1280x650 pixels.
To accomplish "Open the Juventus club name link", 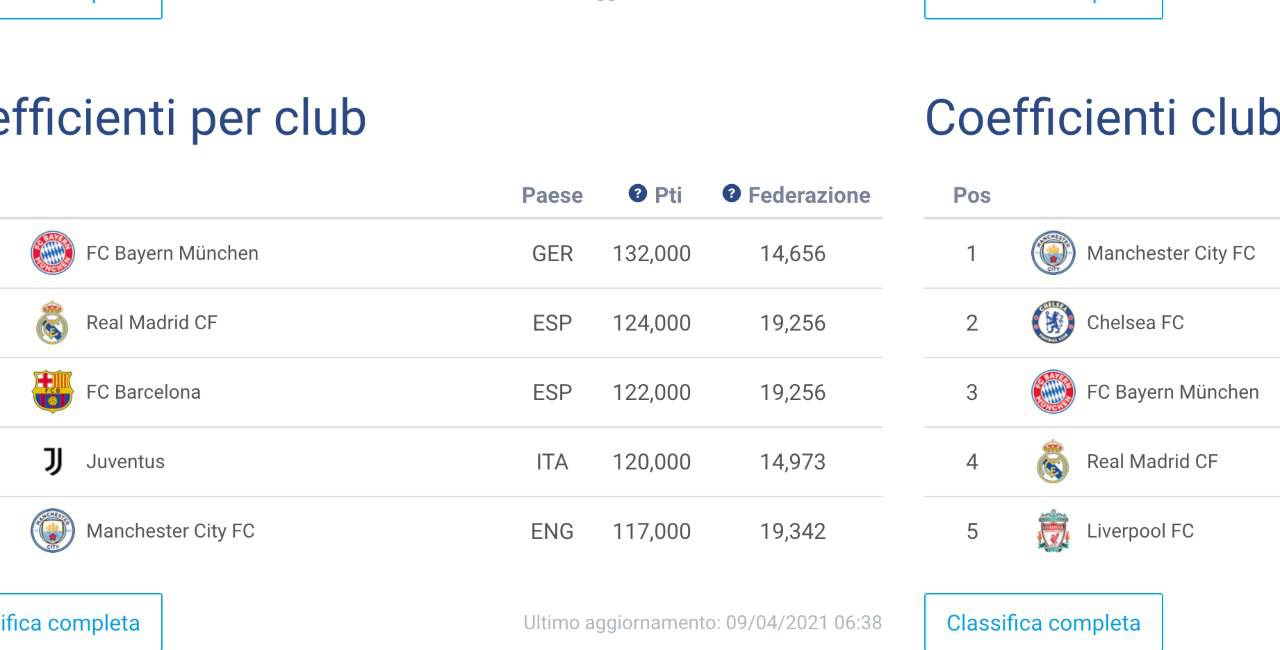I will pyautogui.click(x=125, y=462).
